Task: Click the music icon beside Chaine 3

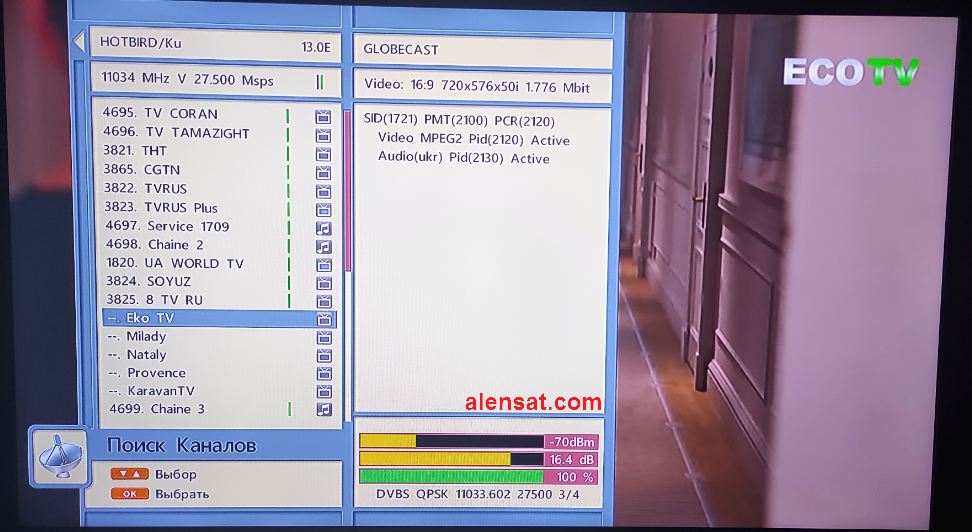Action: tap(323, 409)
